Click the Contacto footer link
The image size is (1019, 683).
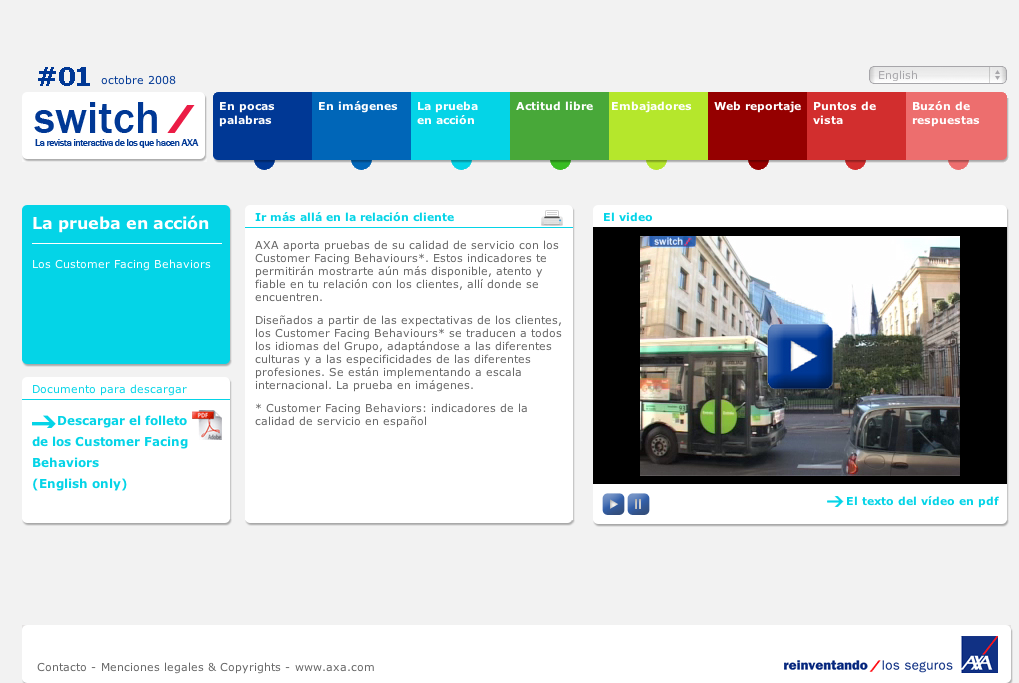point(62,667)
